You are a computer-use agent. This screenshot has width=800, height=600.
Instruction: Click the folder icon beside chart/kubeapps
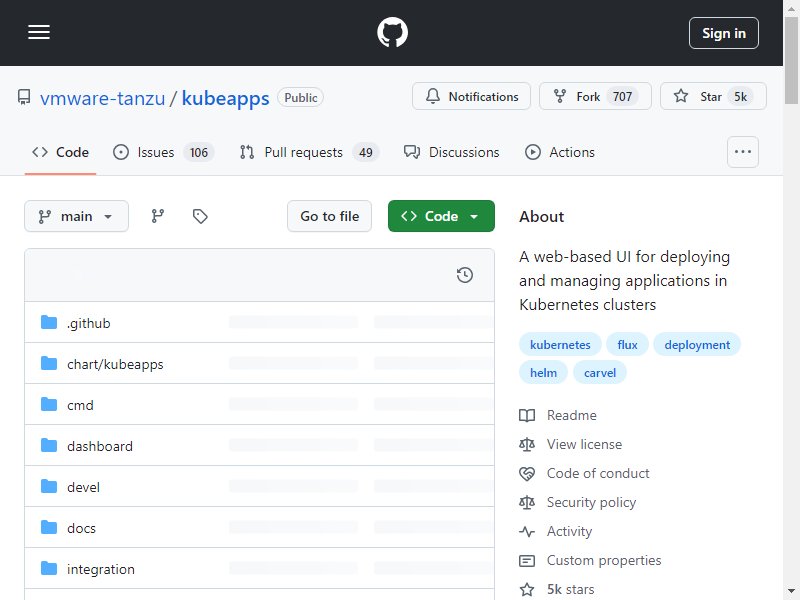tap(49, 363)
